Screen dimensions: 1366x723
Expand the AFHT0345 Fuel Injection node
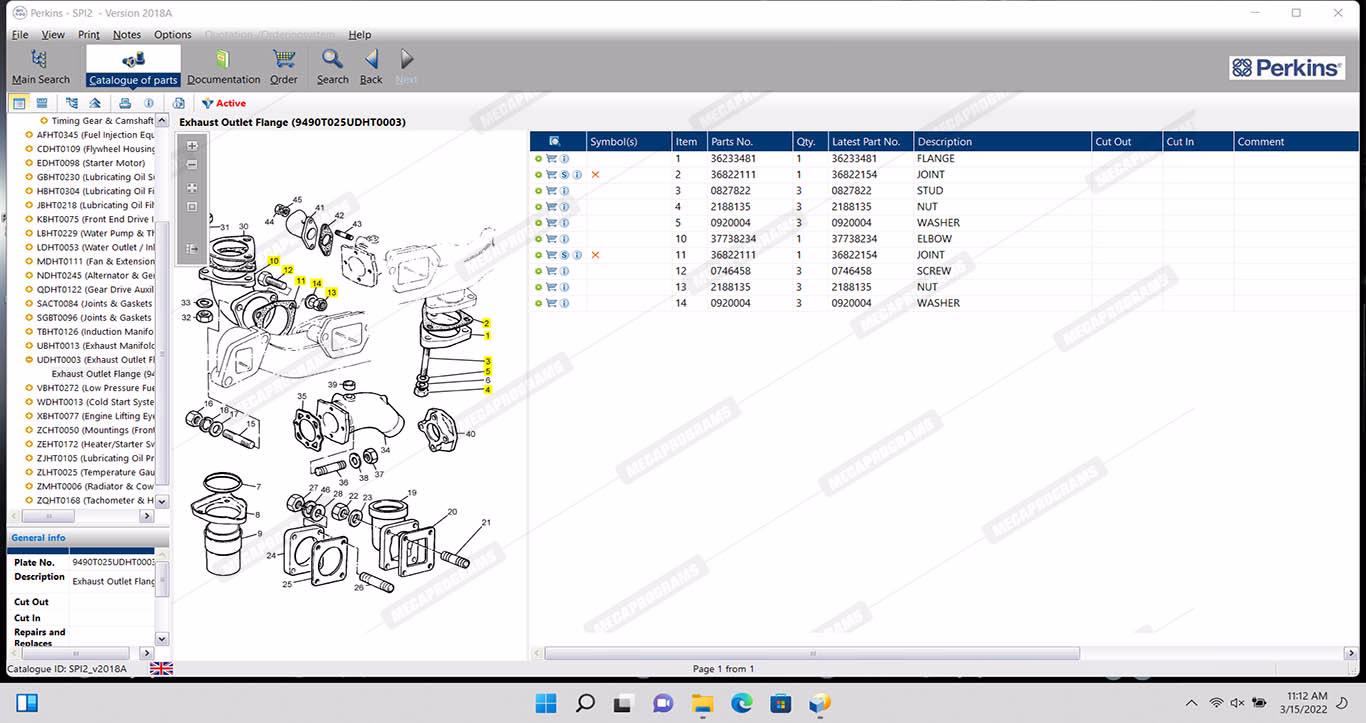[29, 135]
